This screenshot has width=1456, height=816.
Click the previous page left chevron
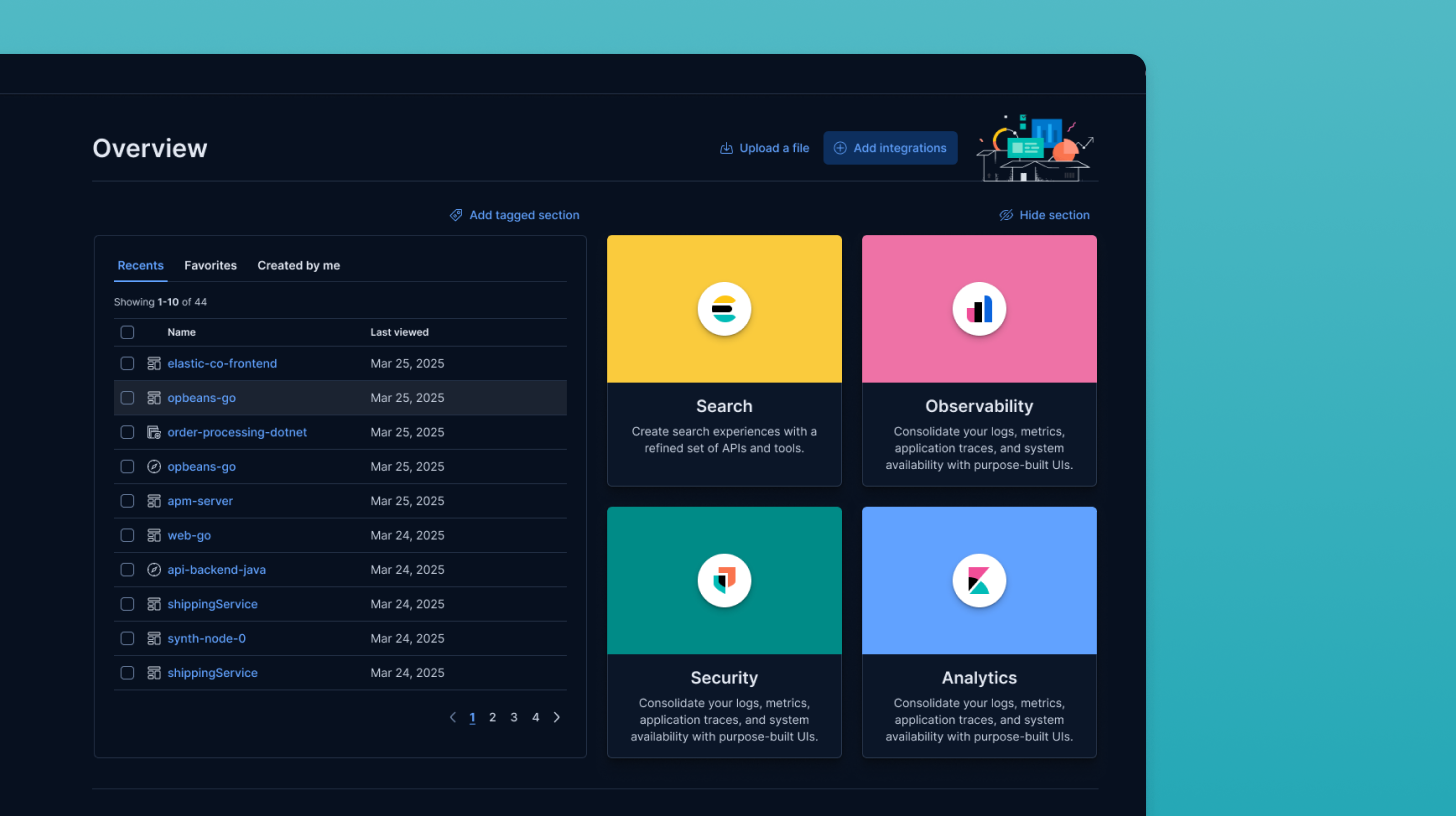click(452, 717)
